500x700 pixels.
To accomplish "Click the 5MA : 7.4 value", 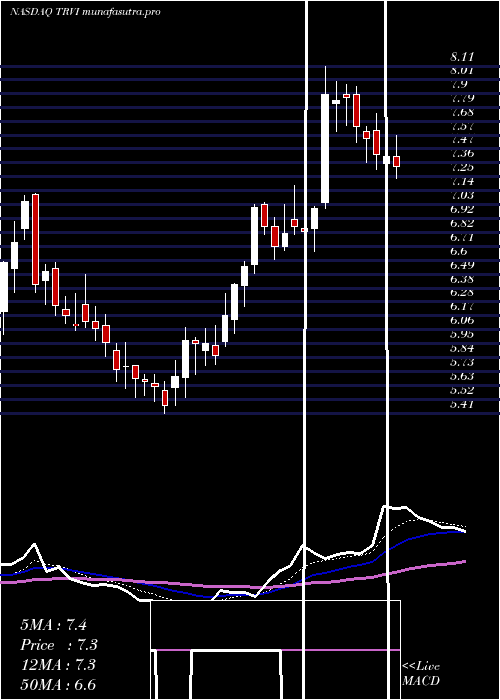I will pos(53,625).
